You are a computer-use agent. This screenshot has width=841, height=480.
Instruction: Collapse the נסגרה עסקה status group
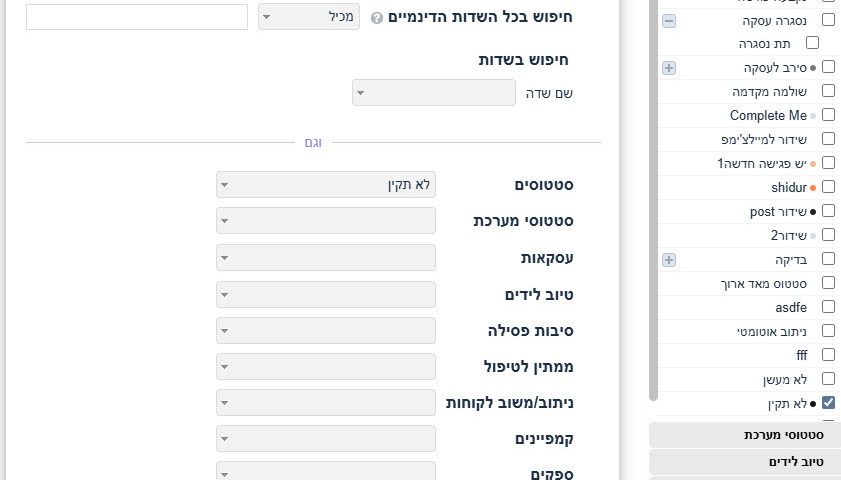669,21
